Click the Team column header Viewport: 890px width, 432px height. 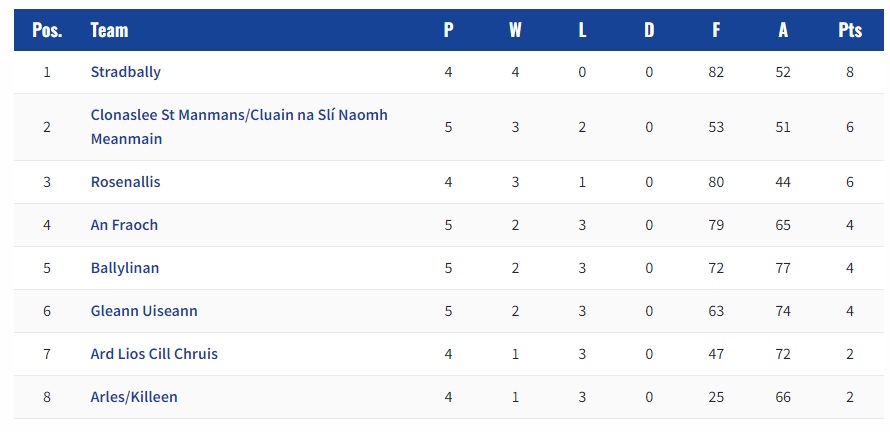110,30
